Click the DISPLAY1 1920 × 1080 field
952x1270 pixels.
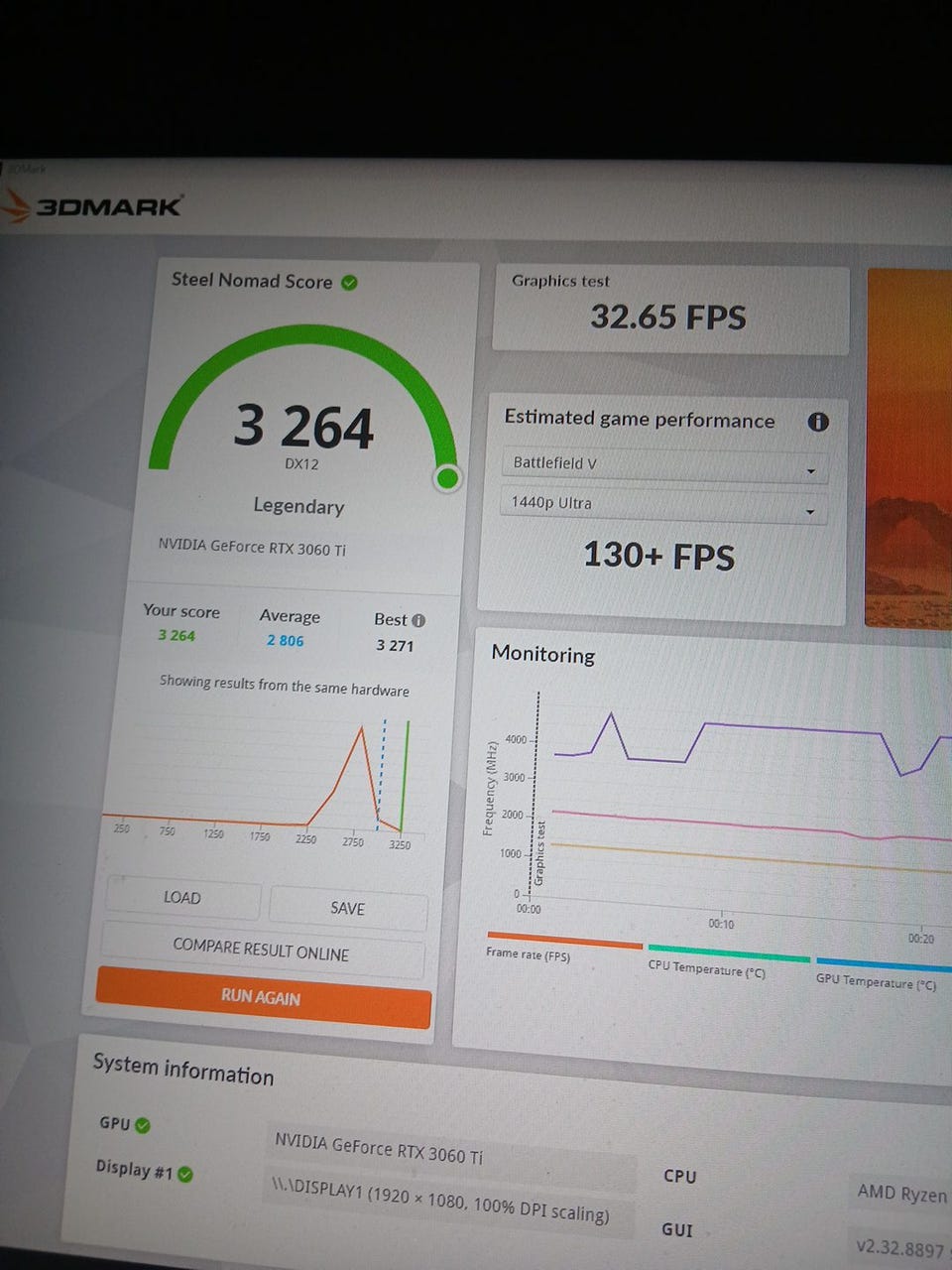[x=448, y=1203]
